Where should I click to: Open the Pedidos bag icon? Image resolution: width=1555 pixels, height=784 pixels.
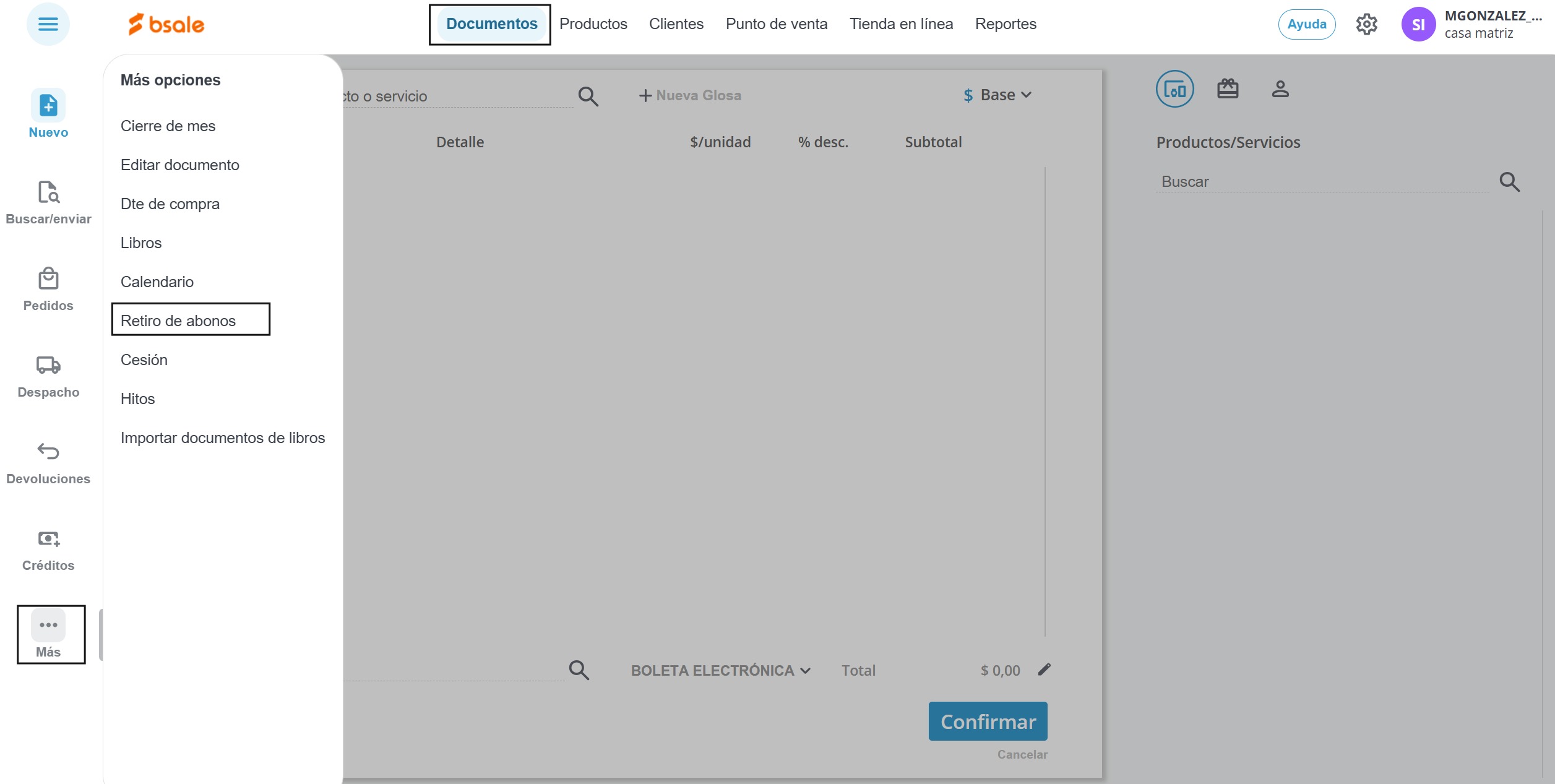tap(48, 279)
